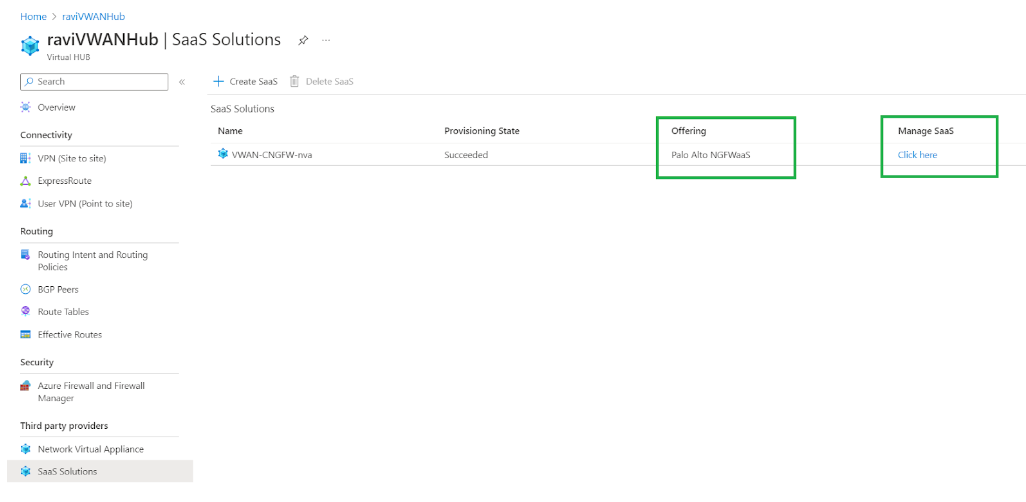Select VPN (Site to site) icon
Image resolution: width=1026 pixels, height=502 pixels.
click(26, 158)
